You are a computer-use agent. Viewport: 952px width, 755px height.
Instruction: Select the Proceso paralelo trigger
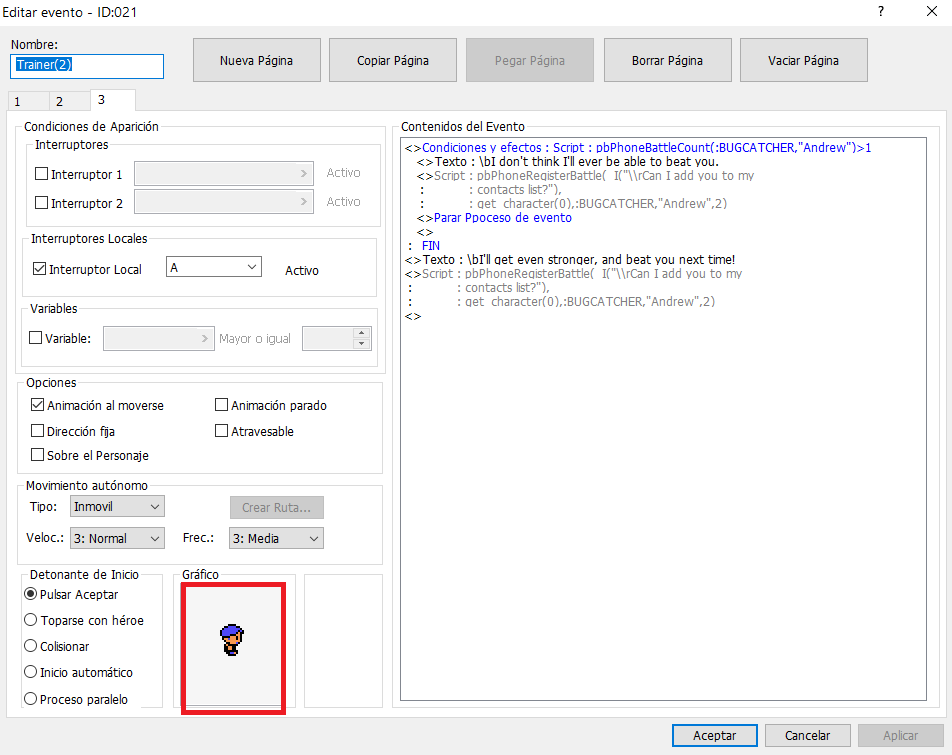coord(31,699)
